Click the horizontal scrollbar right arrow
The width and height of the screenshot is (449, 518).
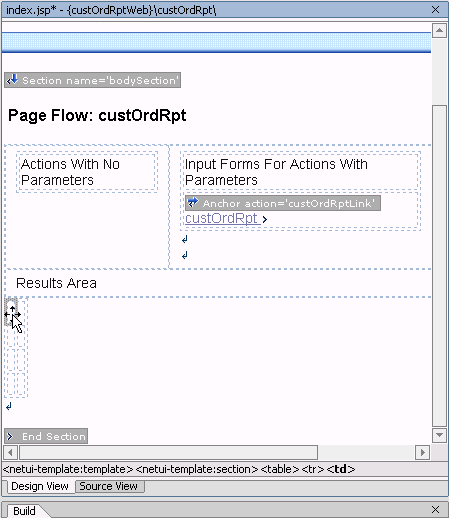422,452
